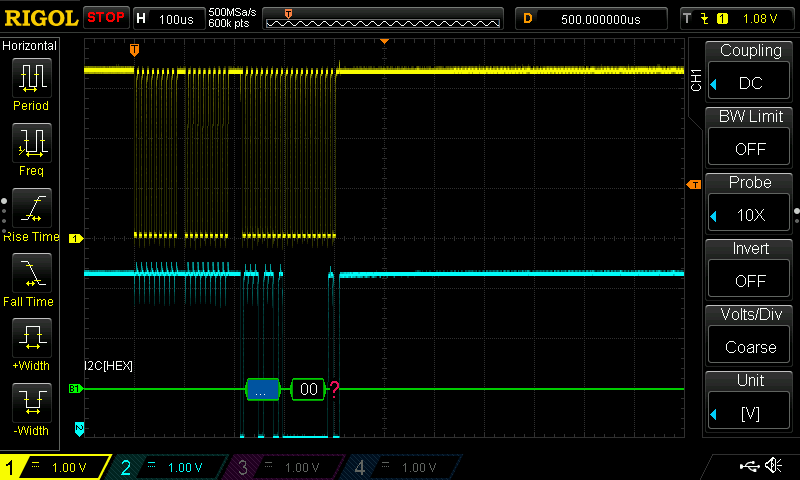Viewport: 800px width, 480px height.
Task: Toggle the speaker sound icon
Action: (x=773, y=466)
